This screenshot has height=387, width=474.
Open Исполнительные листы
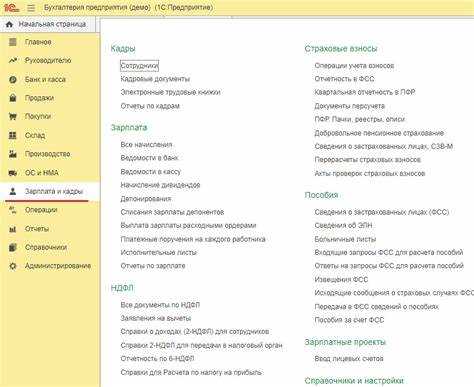(159, 252)
